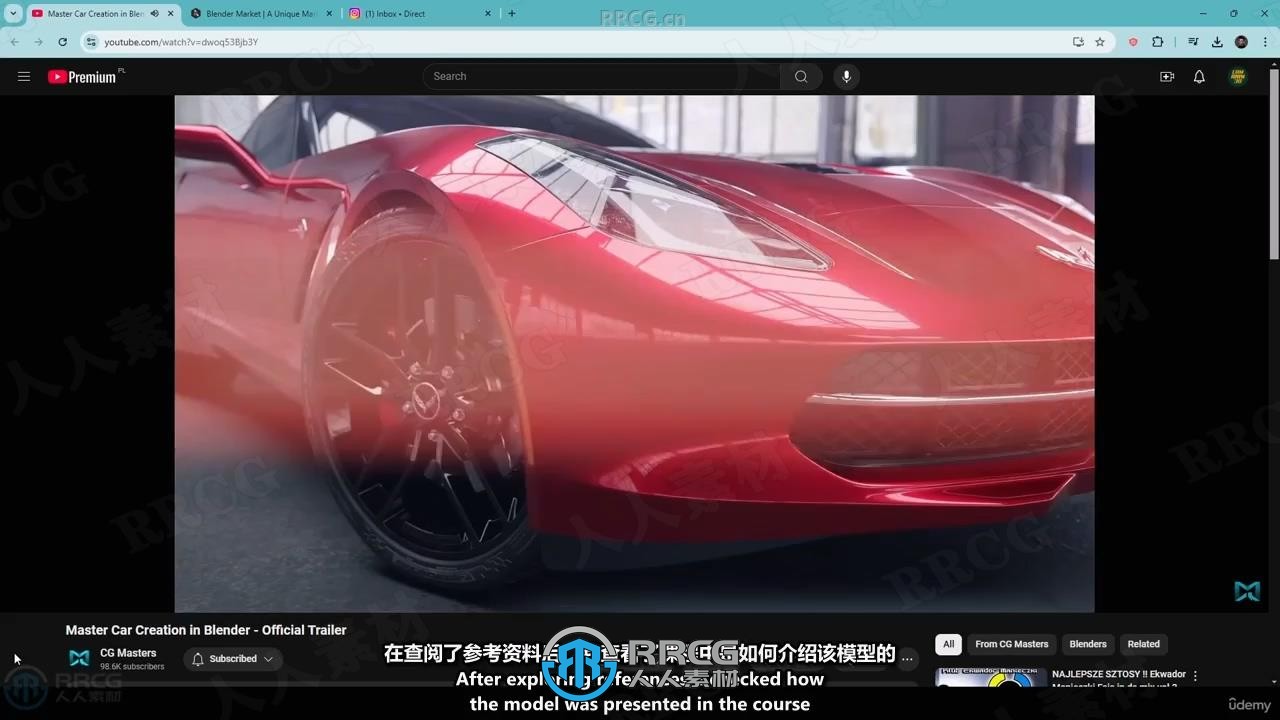Go back in browser history
The image size is (1280, 720).
pos(14,42)
